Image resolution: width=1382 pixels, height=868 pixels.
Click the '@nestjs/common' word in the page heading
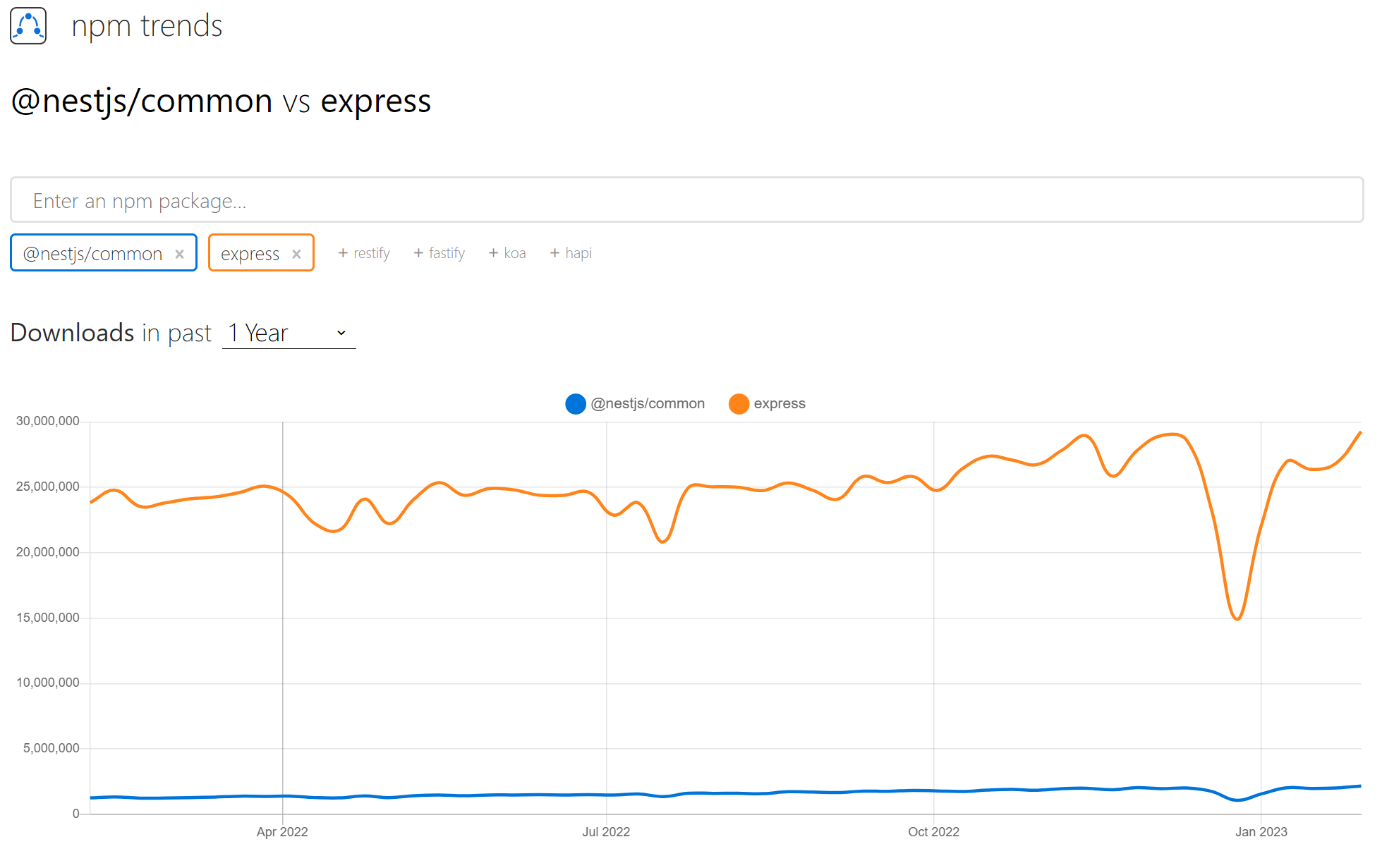tap(142, 101)
